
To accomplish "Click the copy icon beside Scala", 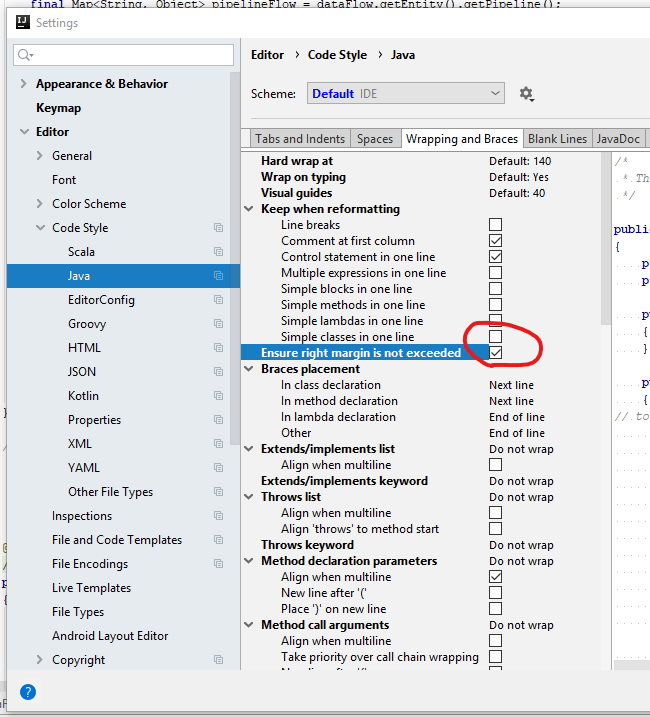I will point(219,251).
